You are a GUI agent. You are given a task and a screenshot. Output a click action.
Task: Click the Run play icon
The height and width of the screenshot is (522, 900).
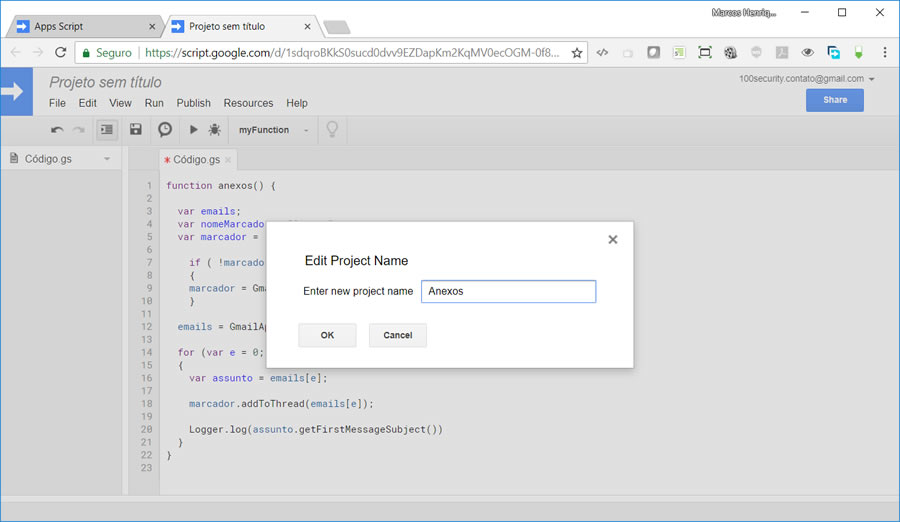[x=193, y=130]
